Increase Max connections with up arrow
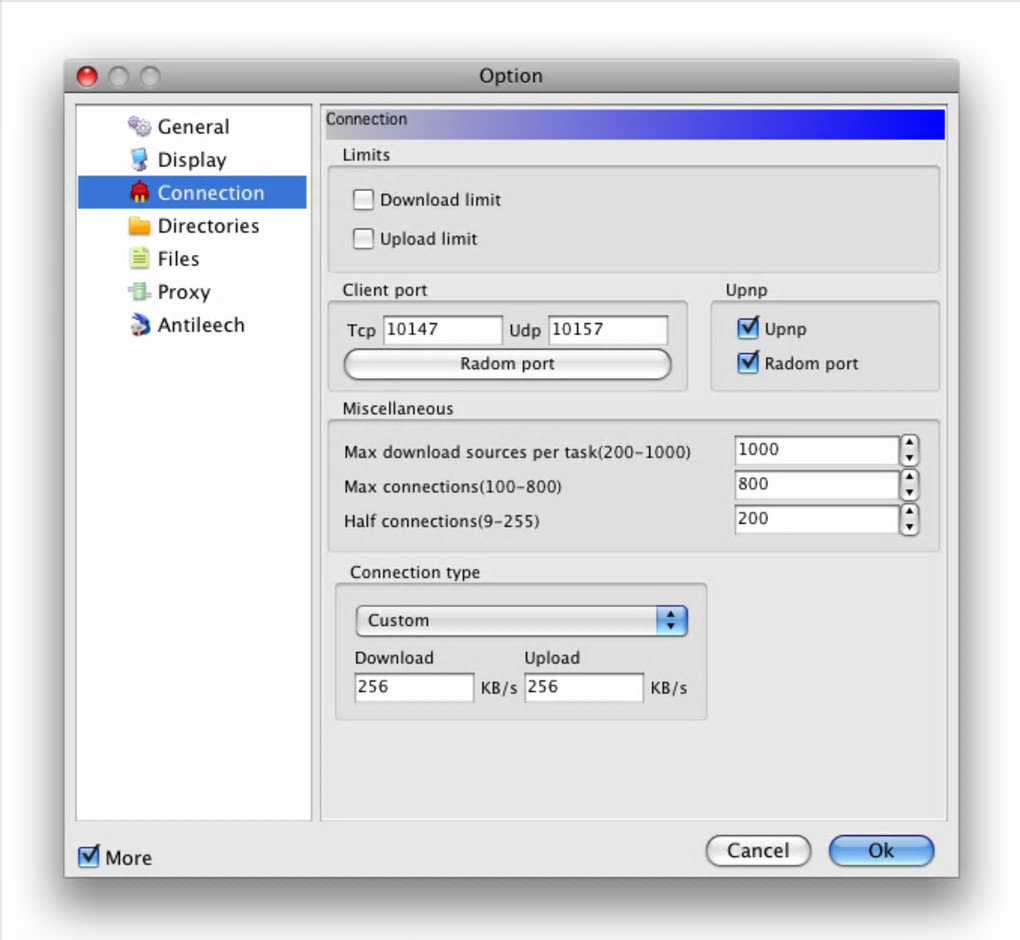This screenshot has height=940, width=1020. click(x=909, y=477)
